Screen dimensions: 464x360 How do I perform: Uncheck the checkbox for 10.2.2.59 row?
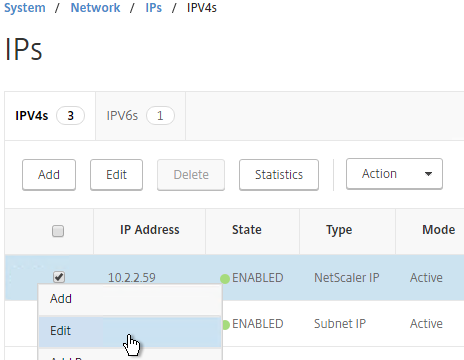[x=59, y=277]
